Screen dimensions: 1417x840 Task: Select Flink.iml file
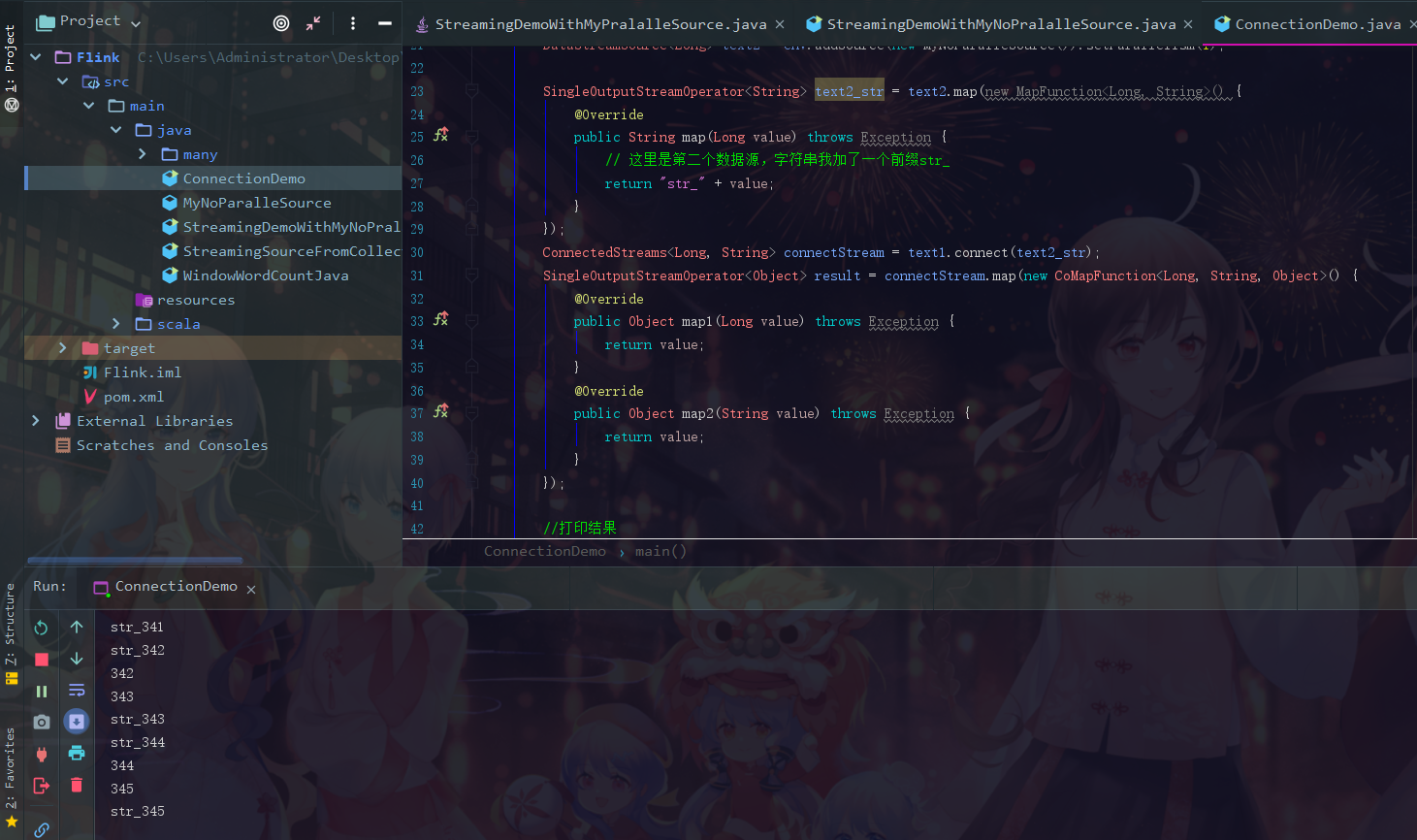[142, 372]
